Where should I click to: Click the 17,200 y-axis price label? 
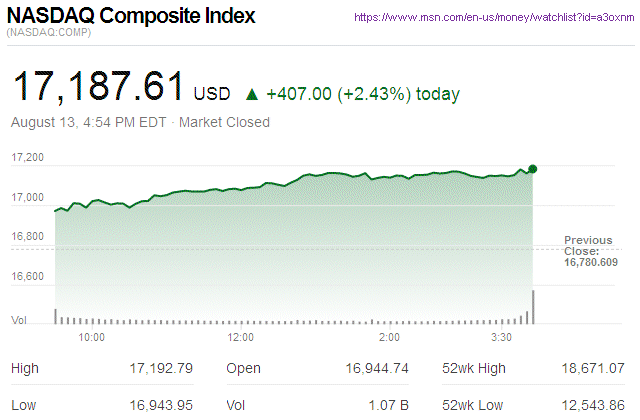(x=27, y=158)
